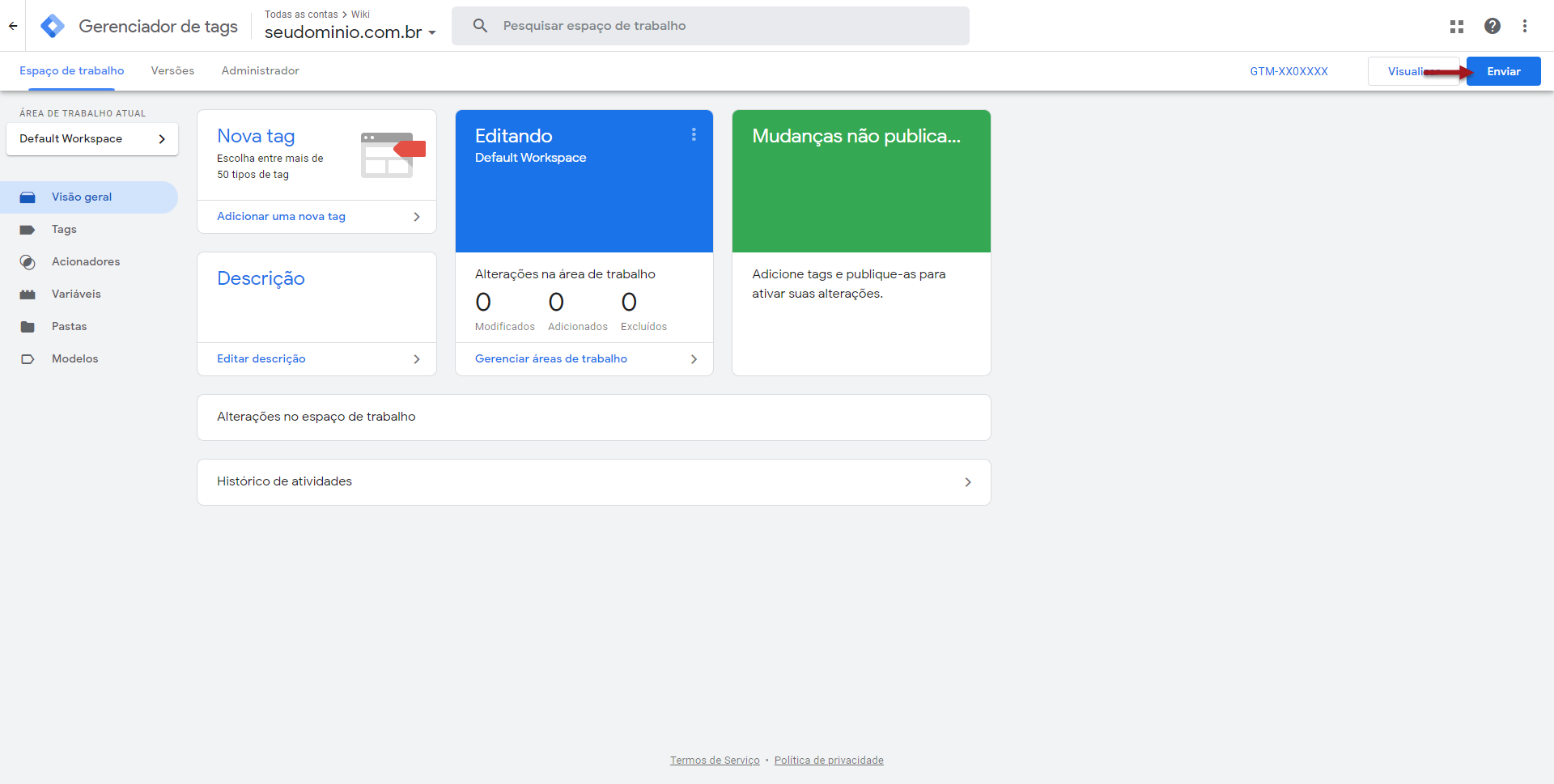Viewport: 1554px width, 784px height.
Task: Click the Variáveis icon in the sidebar
Action: (28, 295)
